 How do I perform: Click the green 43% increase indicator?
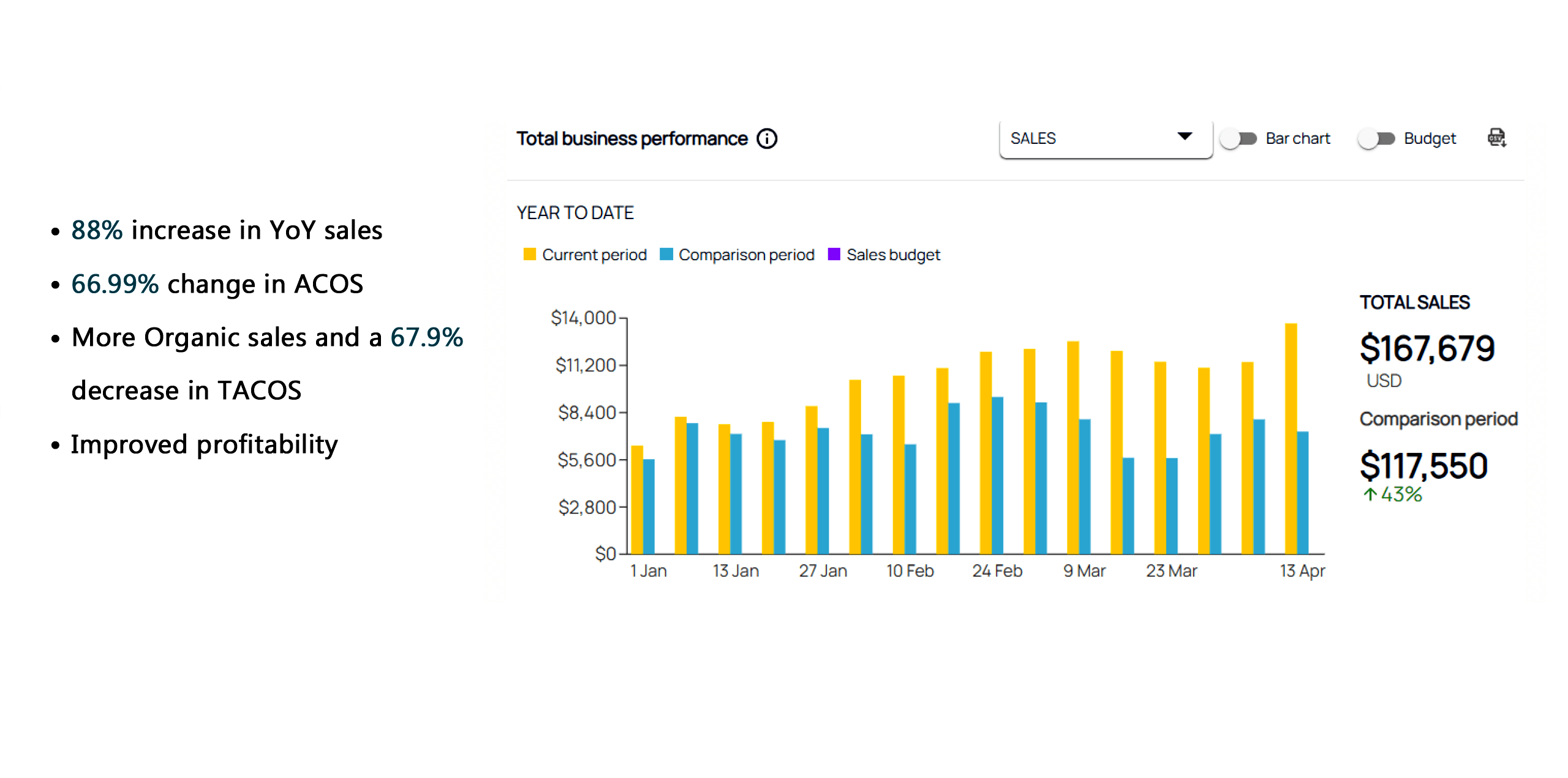tap(1392, 494)
